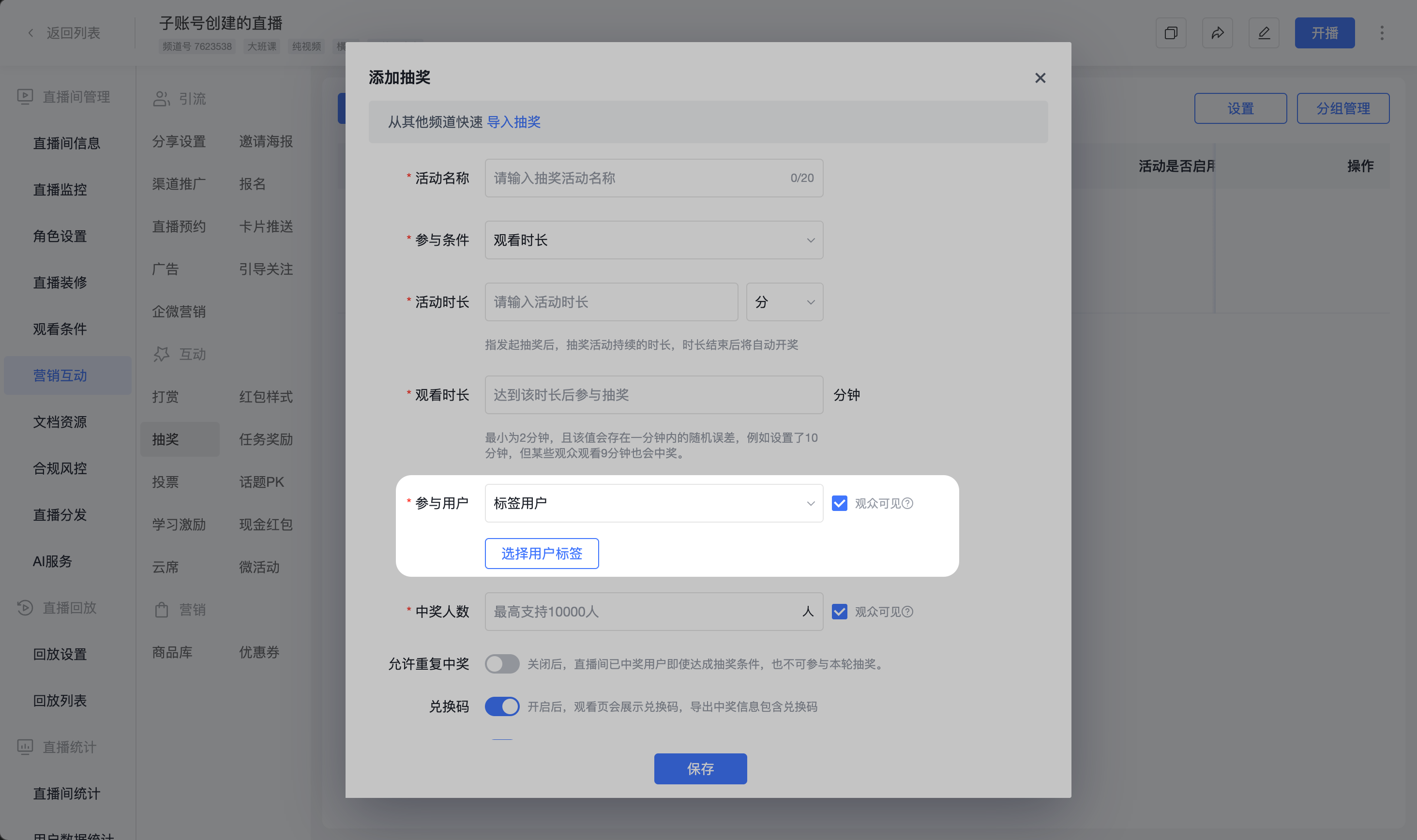Toggle 观众可见 checkbox for 中奖人数
The width and height of the screenshot is (1417, 840).
839,612
